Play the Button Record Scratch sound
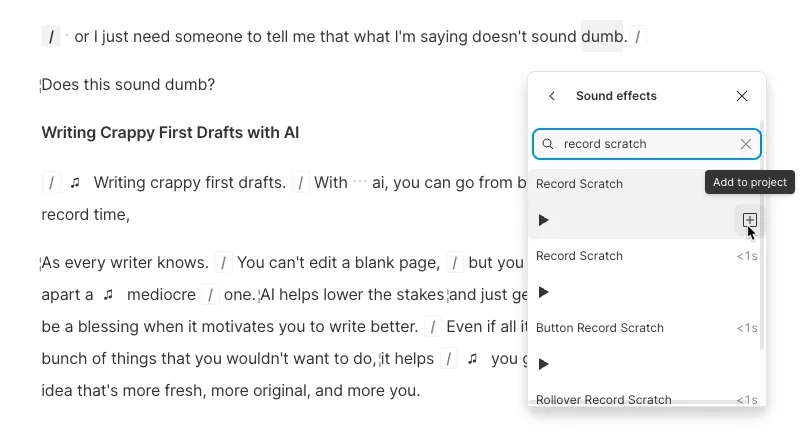The image size is (812, 433). (x=543, y=364)
